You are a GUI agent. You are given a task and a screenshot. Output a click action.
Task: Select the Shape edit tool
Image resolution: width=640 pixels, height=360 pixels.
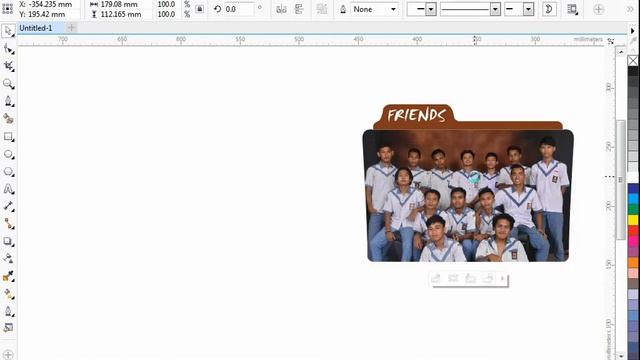(x=8, y=49)
